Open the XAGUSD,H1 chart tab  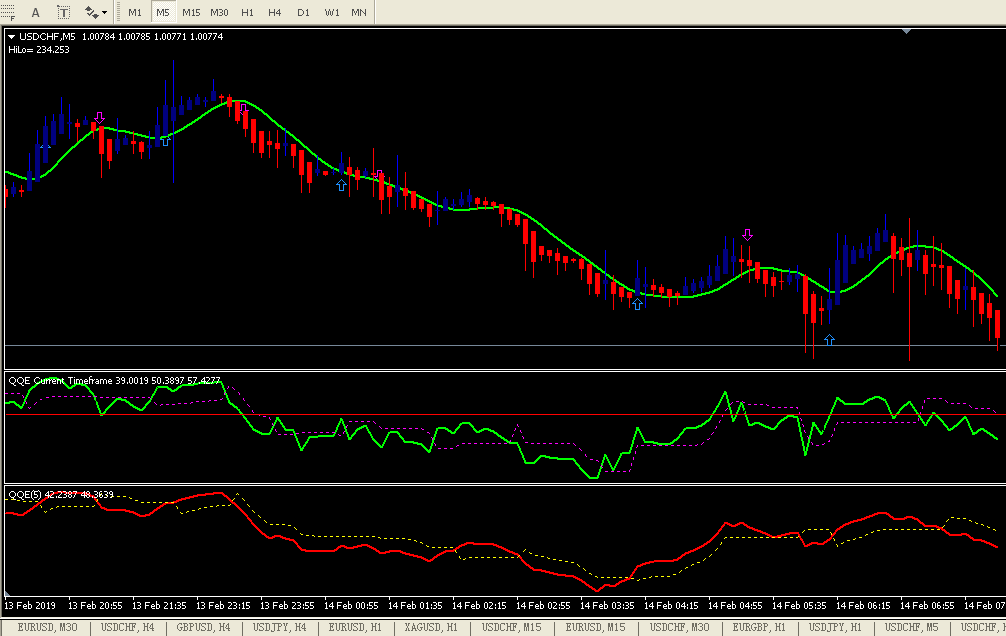[431, 628]
